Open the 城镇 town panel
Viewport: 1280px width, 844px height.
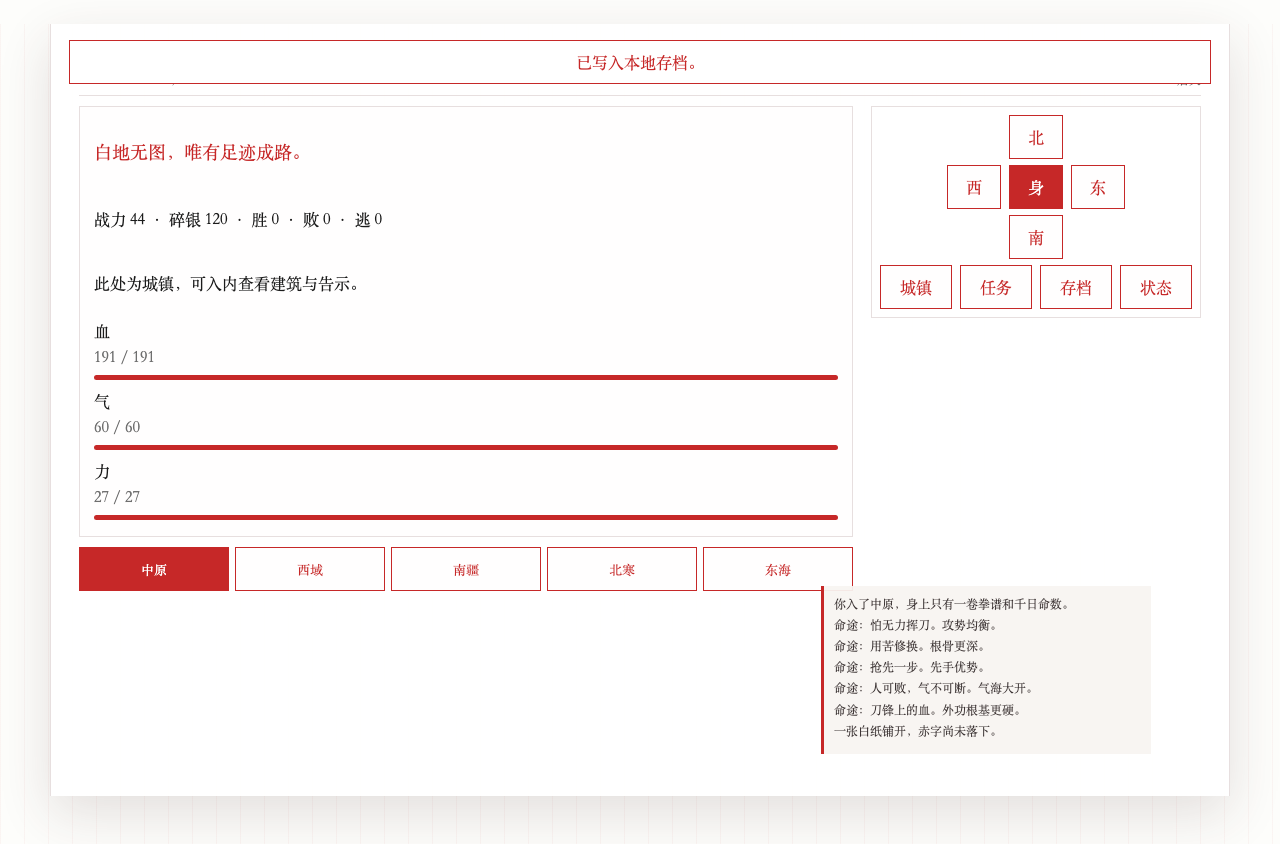(915, 287)
